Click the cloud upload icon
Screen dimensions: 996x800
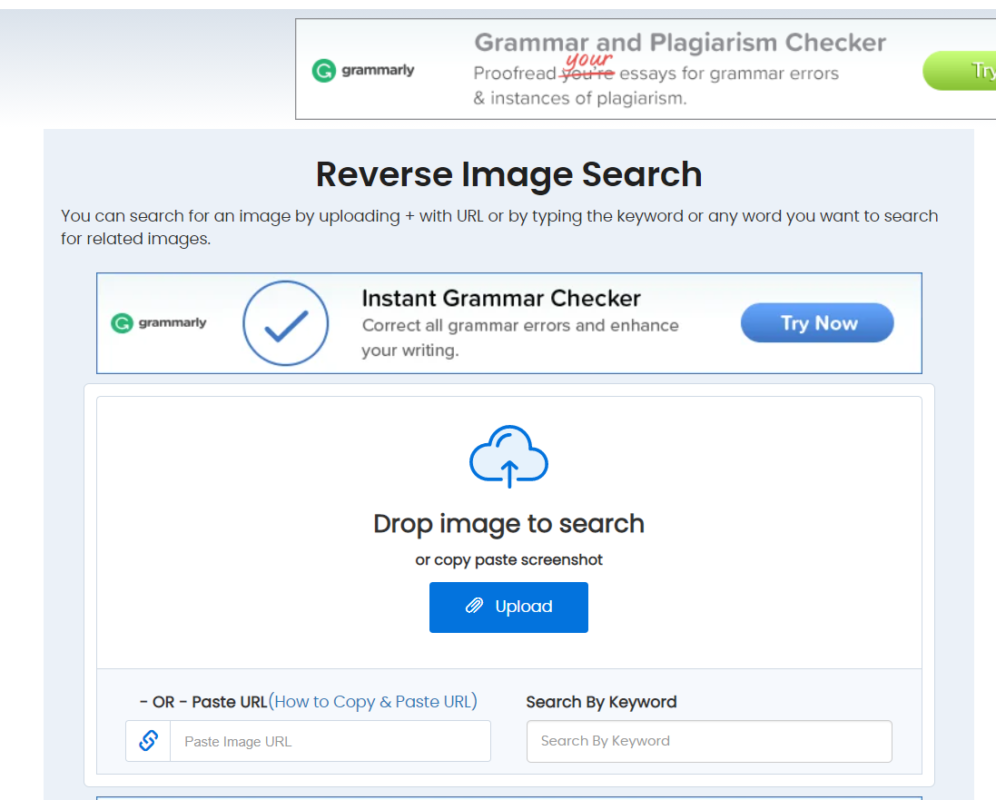508,456
